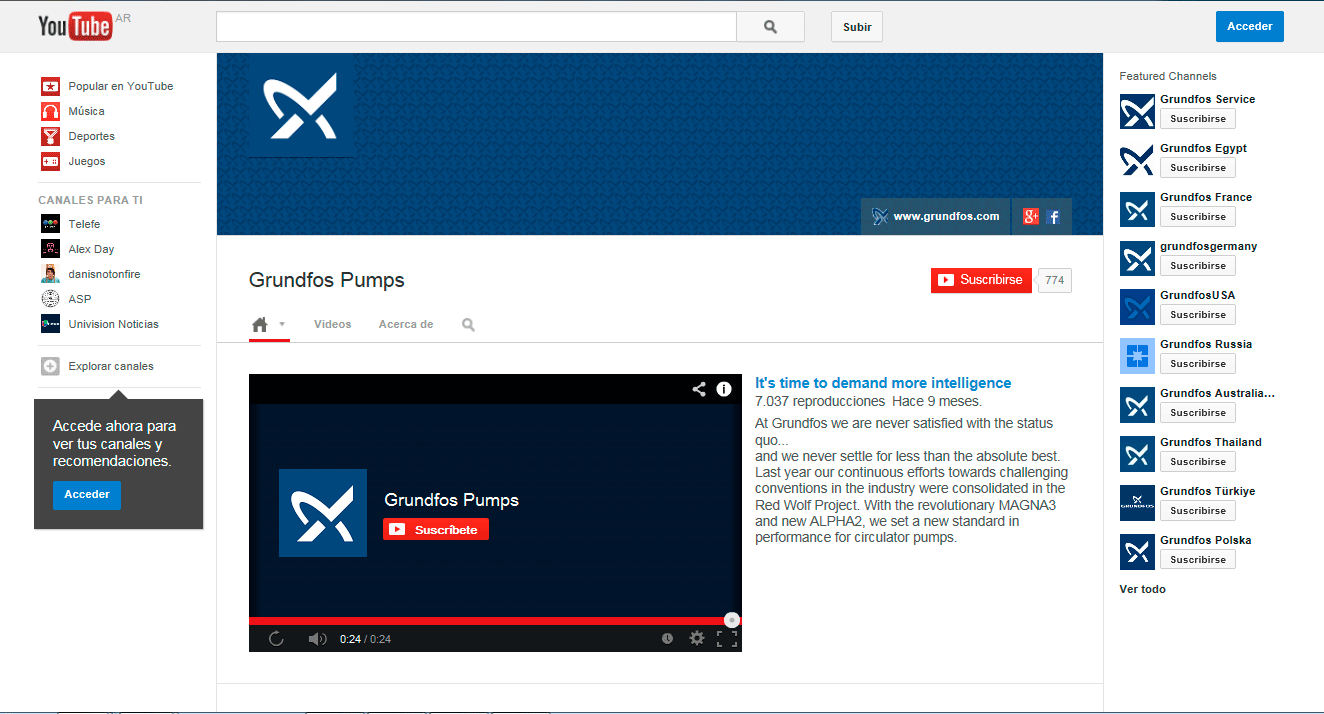Subscribe to Grundfos Australia

click(x=1198, y=413)
